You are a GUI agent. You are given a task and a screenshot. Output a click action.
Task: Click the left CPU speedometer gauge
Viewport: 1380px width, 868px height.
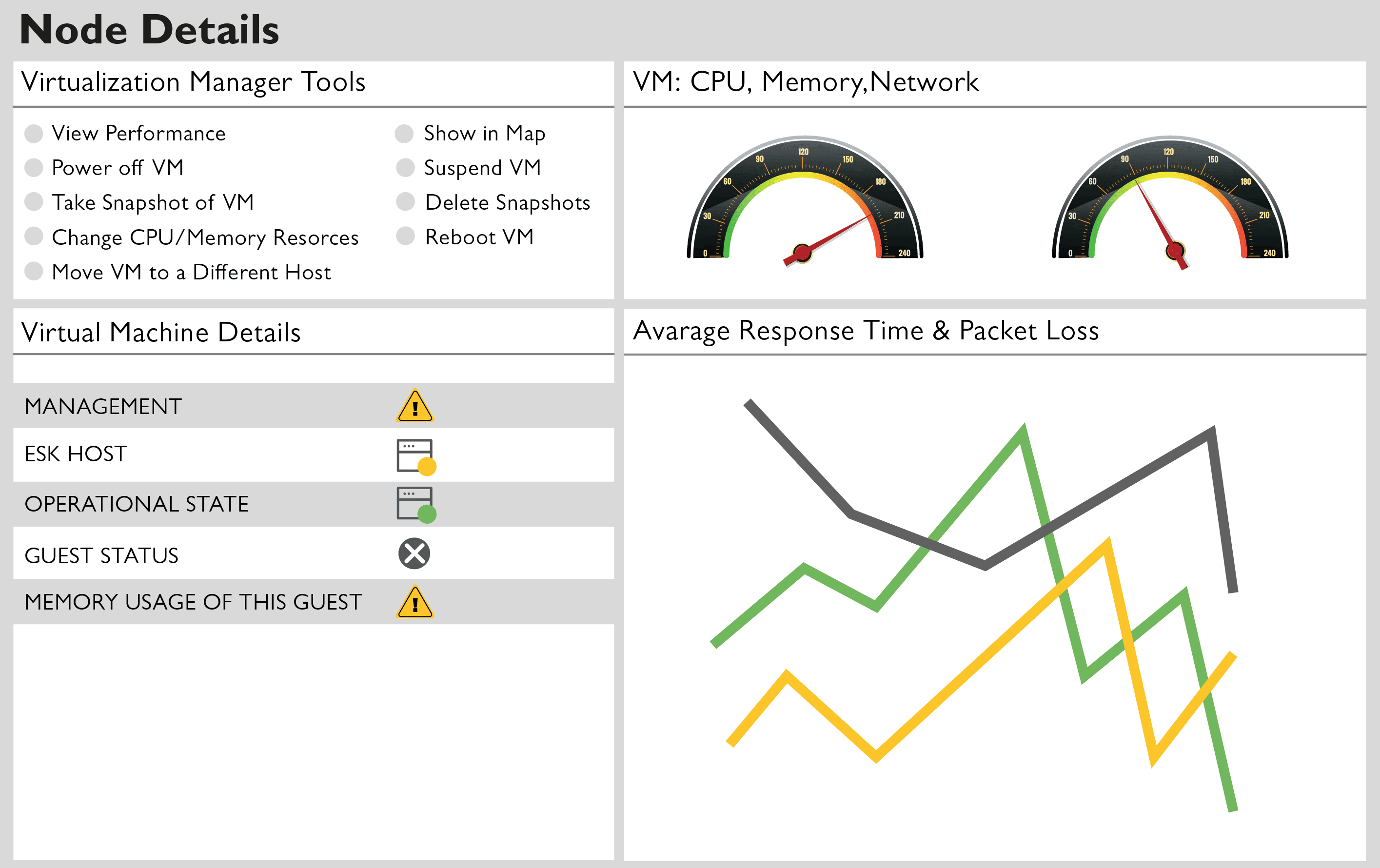point(790,210)
